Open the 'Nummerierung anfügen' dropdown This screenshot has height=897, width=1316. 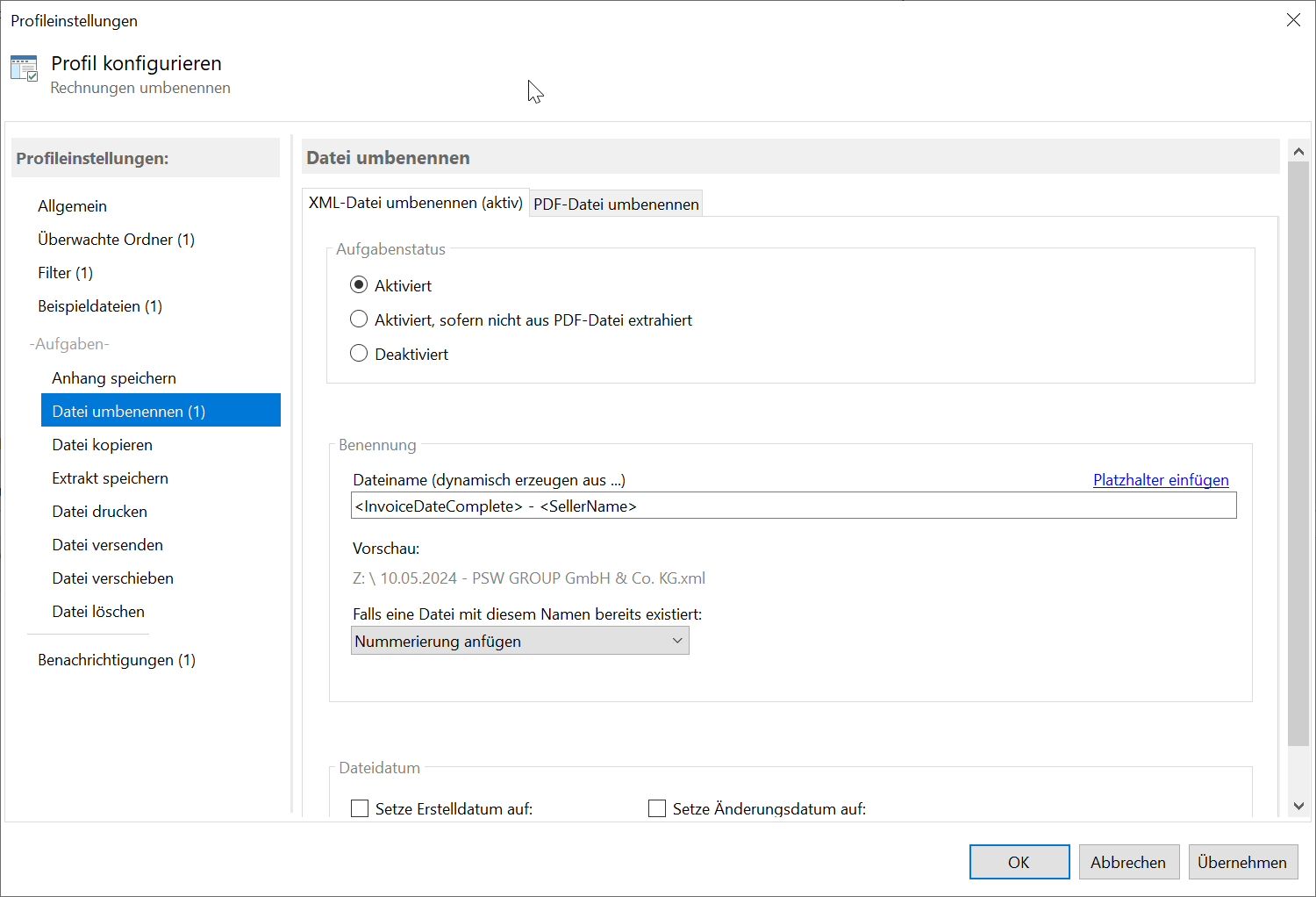tap(519, 641)
